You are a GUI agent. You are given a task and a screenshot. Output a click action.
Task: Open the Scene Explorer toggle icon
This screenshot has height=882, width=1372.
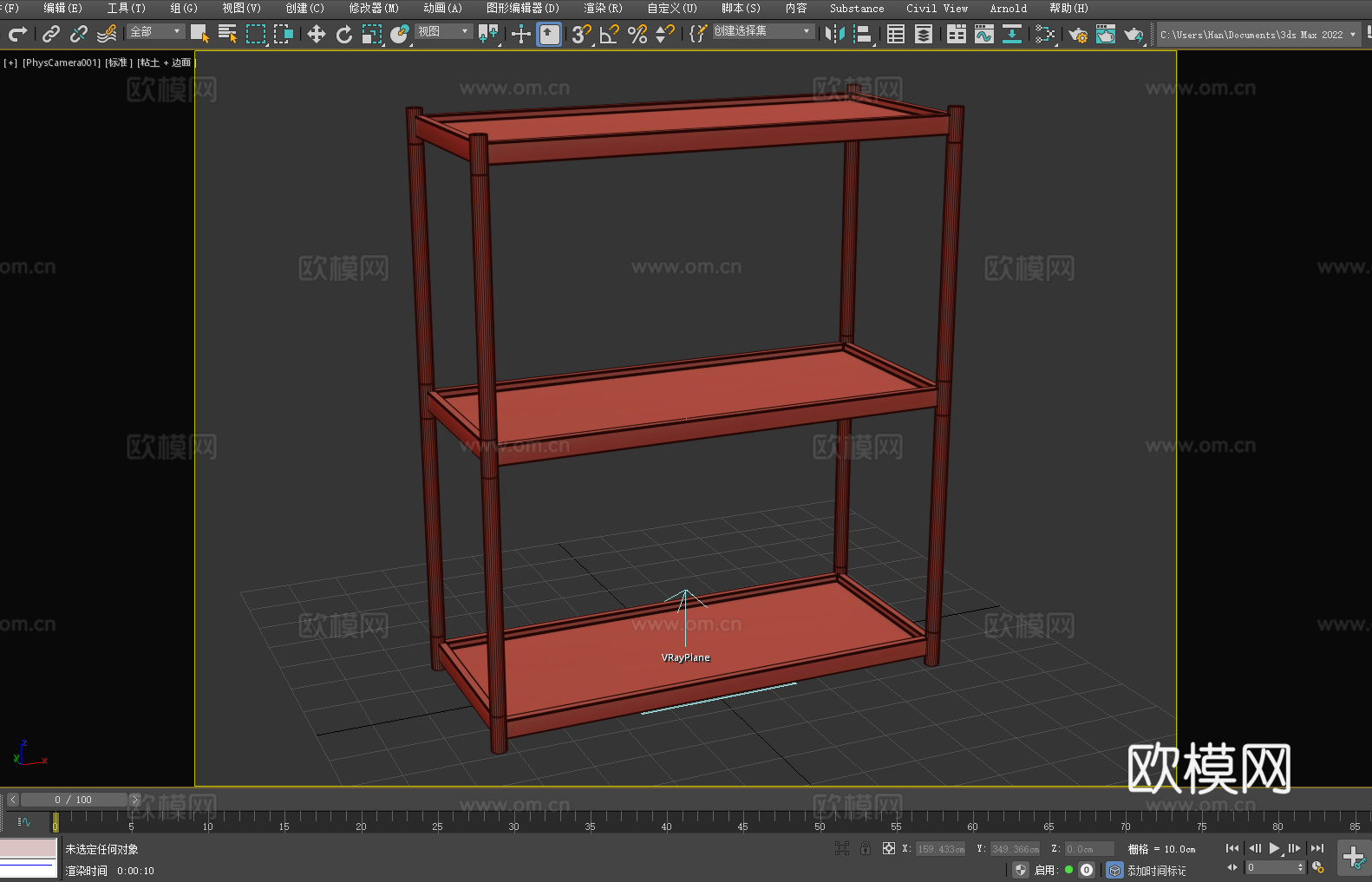click(x=896, y=34)
